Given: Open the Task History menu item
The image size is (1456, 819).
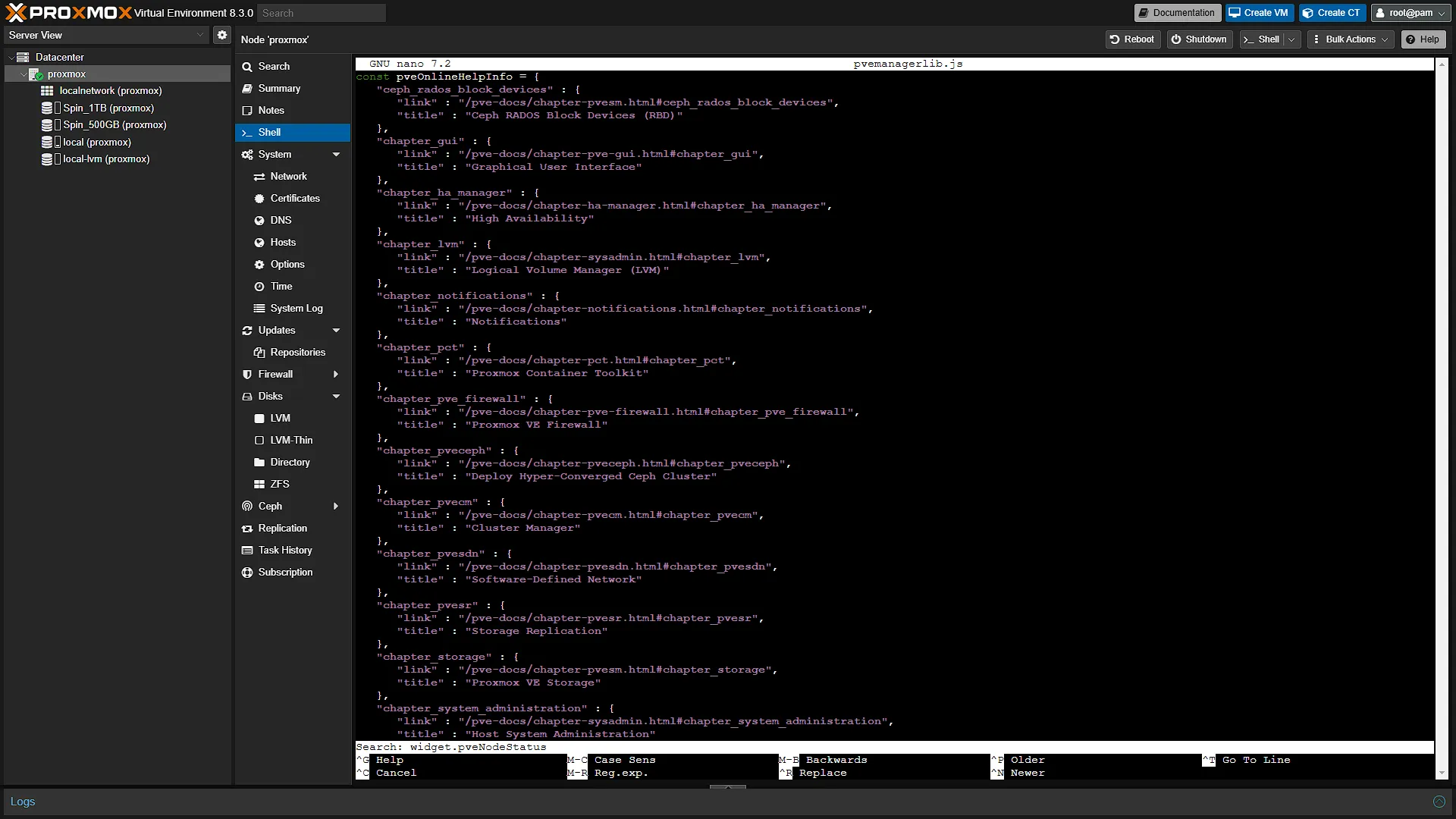Looking at the screenshot, I should coord(293,551).
